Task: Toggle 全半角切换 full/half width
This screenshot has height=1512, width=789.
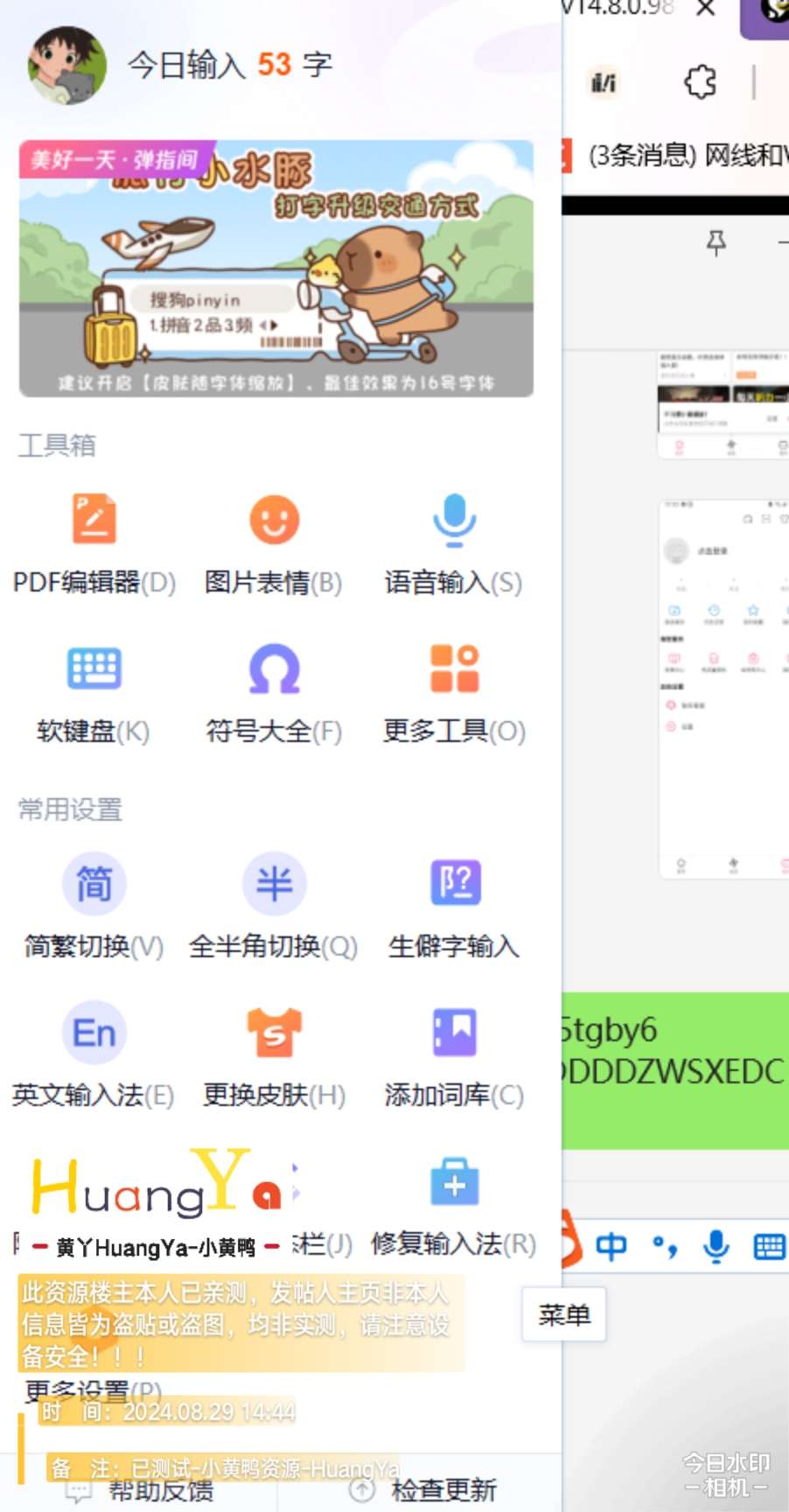Action: click(274, 906)
